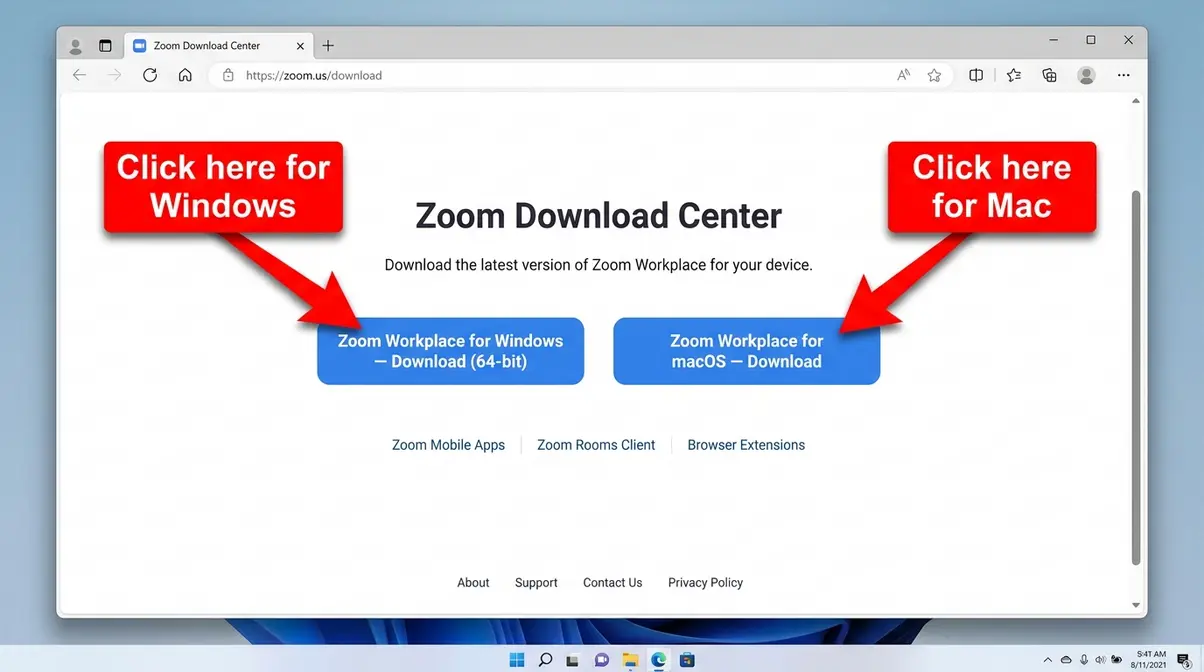1204x672 pixels.
Task: Expand the hidden system tray icons chevron
Action: point(1048,660)
